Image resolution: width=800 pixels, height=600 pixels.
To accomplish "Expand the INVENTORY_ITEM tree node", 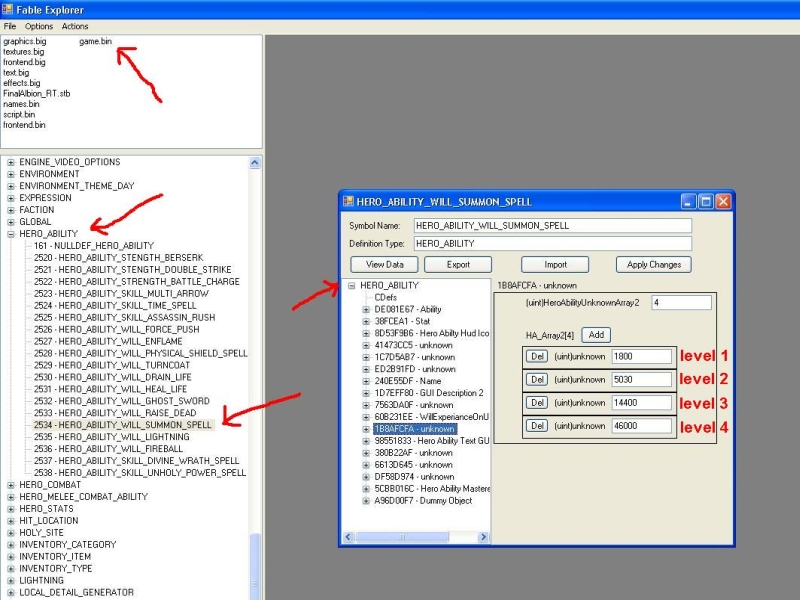I will coord(11,557).
